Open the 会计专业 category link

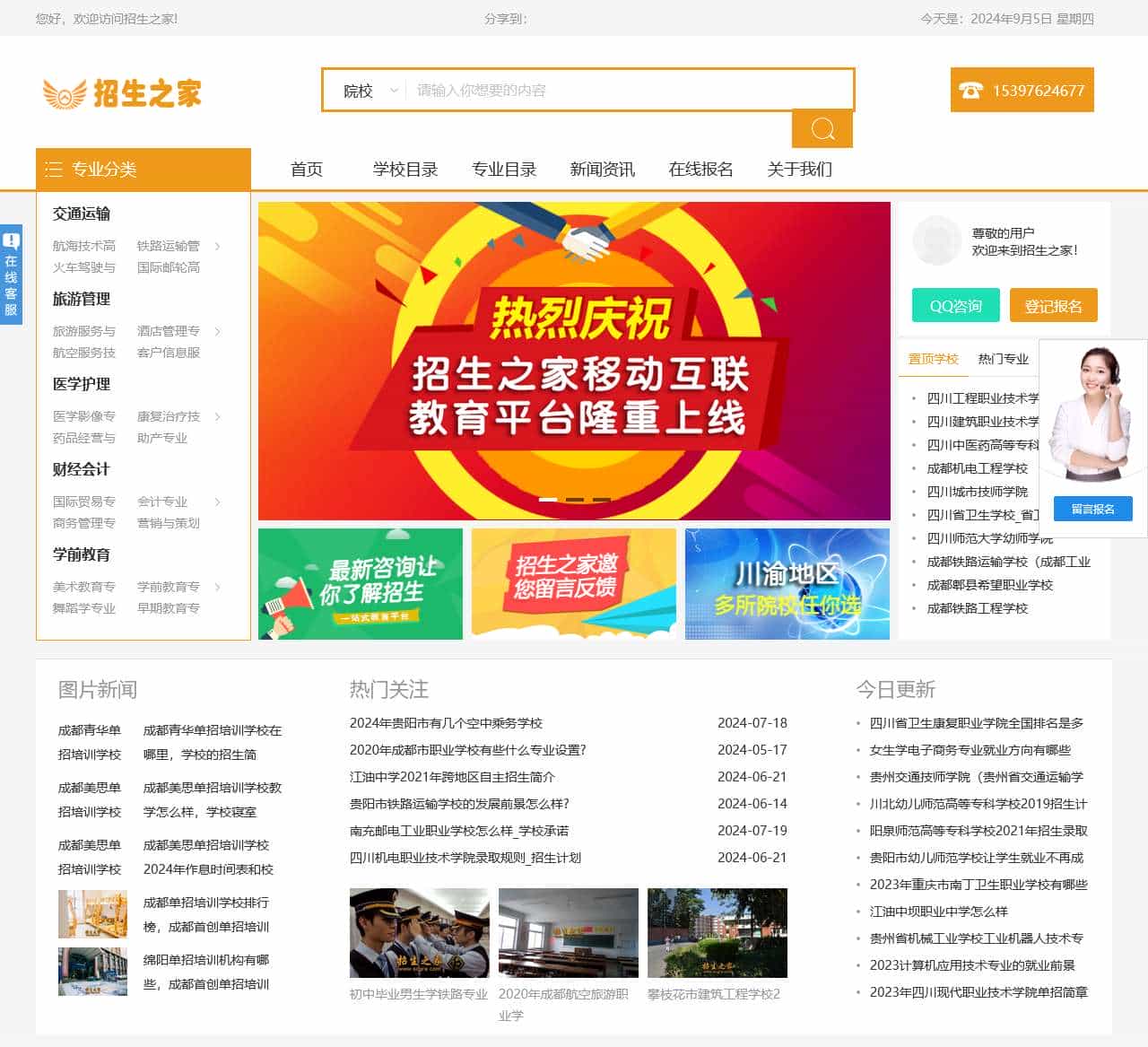162,502
